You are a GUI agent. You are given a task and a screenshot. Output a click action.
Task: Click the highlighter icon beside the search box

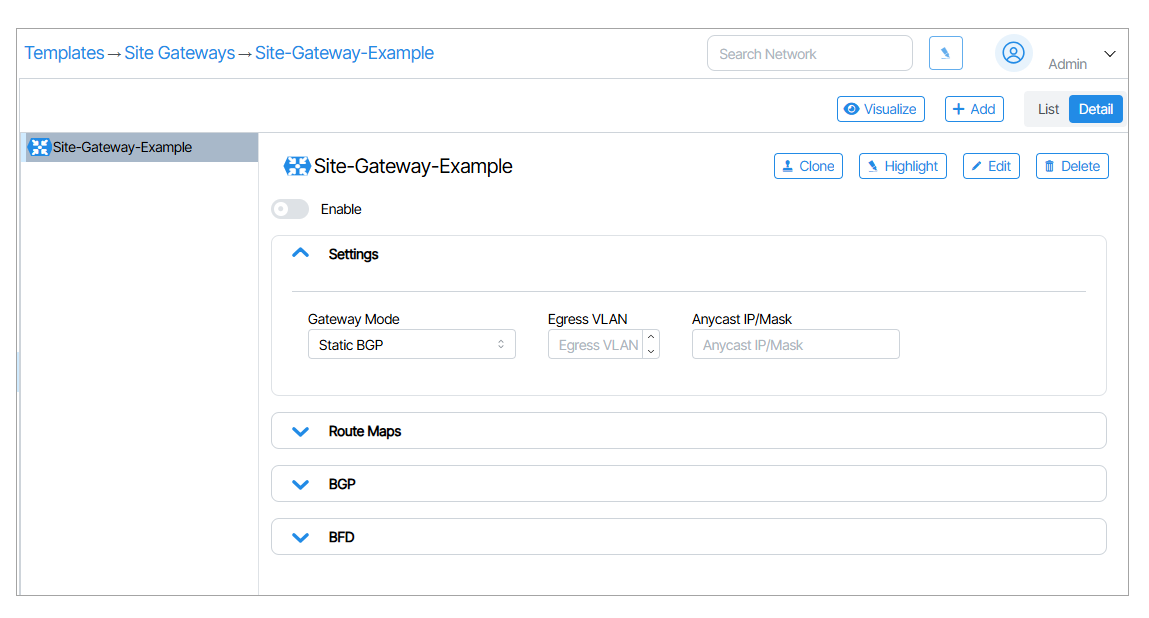click(945, 53)
